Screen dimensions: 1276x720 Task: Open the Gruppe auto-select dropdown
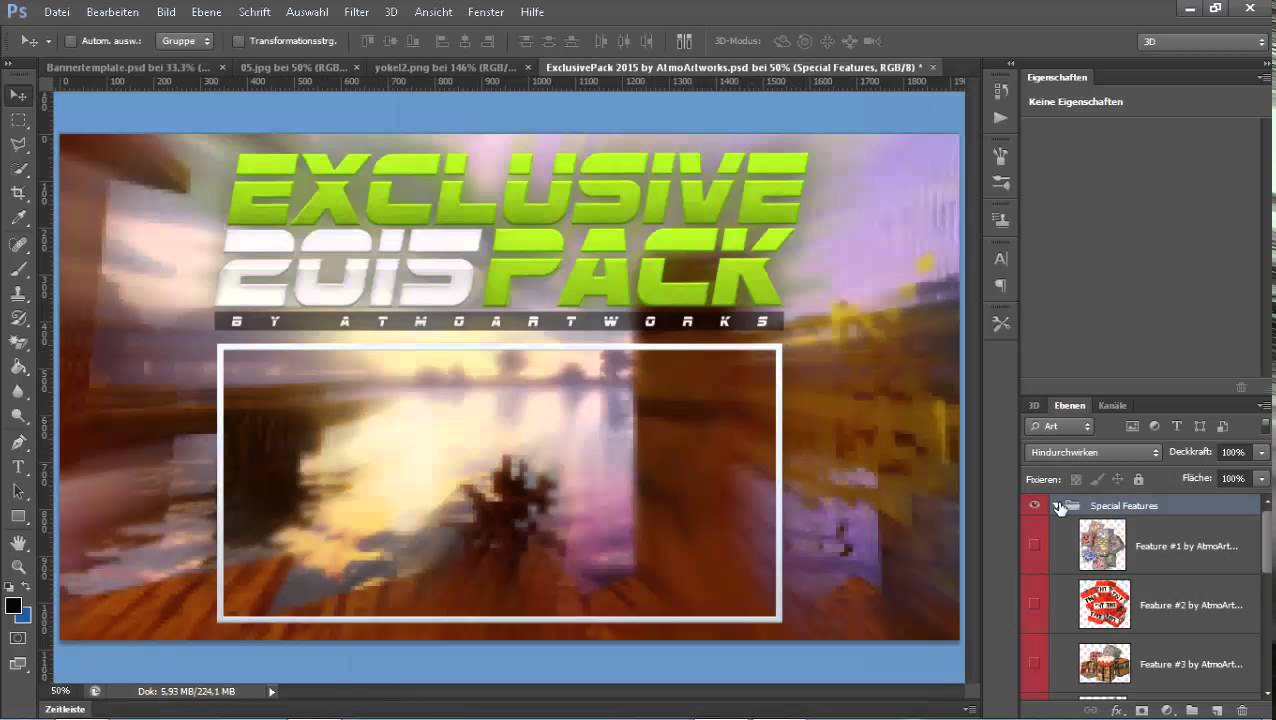coord(185,41)
